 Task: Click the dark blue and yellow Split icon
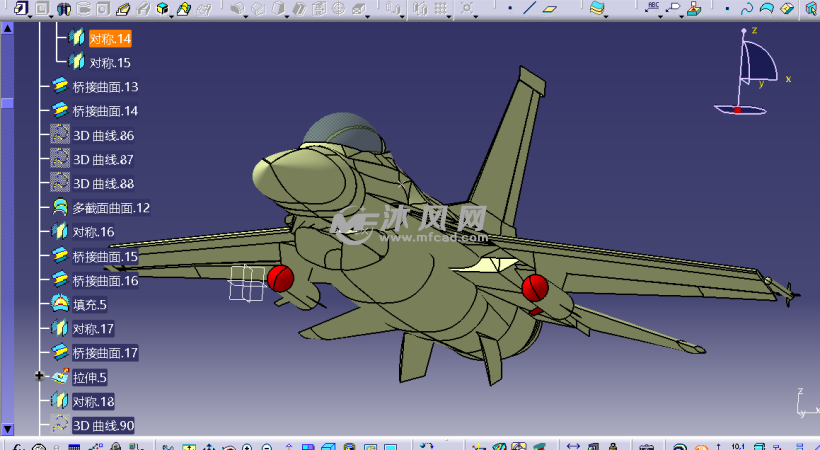pyautogui.click(x=64, y=9)
